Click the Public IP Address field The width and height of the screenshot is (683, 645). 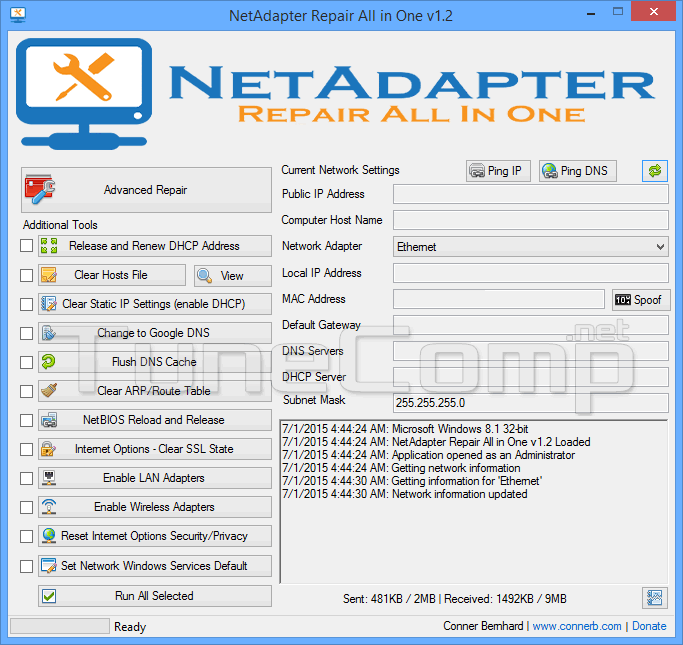(530, 194)
